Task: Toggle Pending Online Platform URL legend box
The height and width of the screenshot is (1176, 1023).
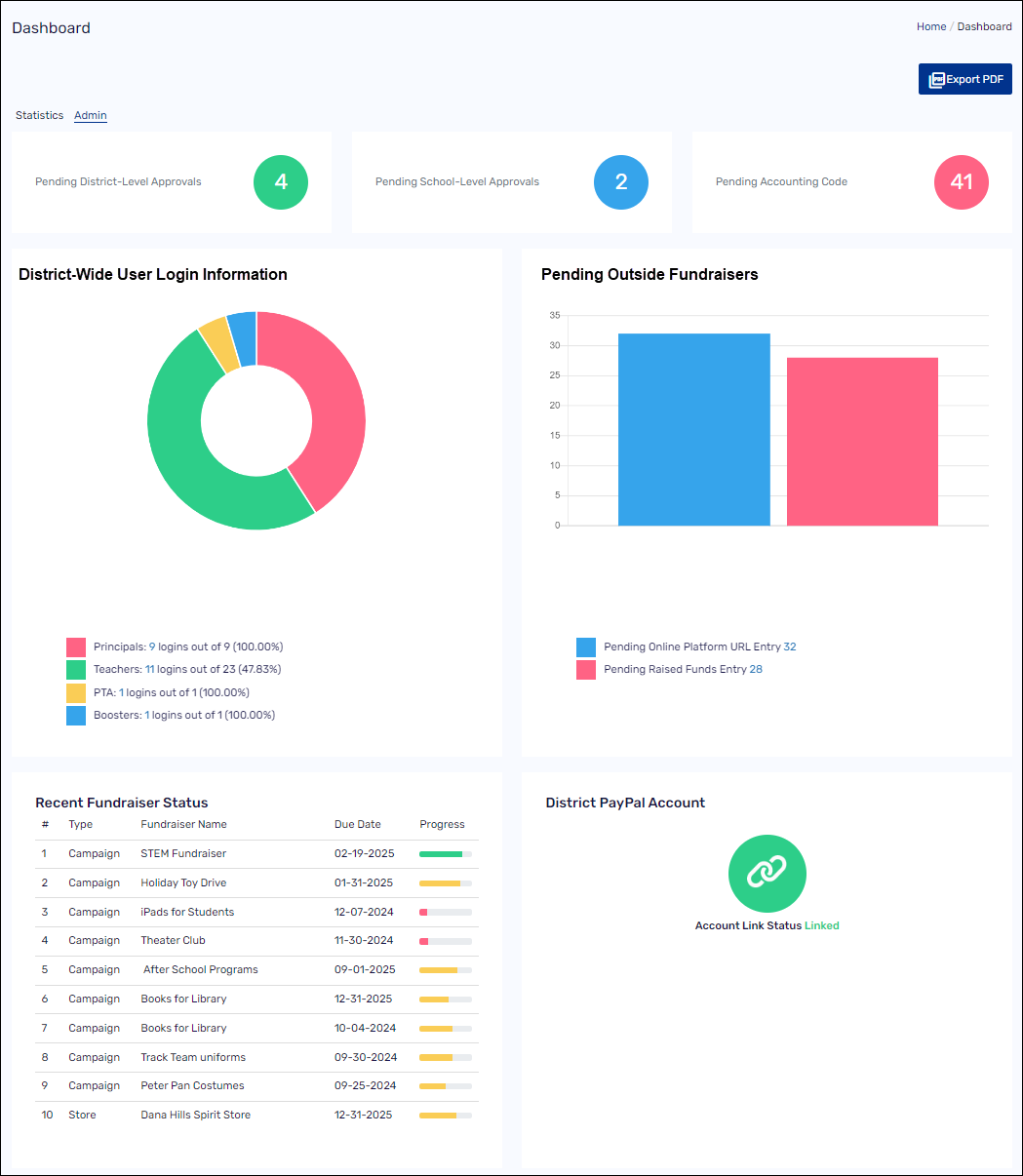Action: tap(586, 647)
